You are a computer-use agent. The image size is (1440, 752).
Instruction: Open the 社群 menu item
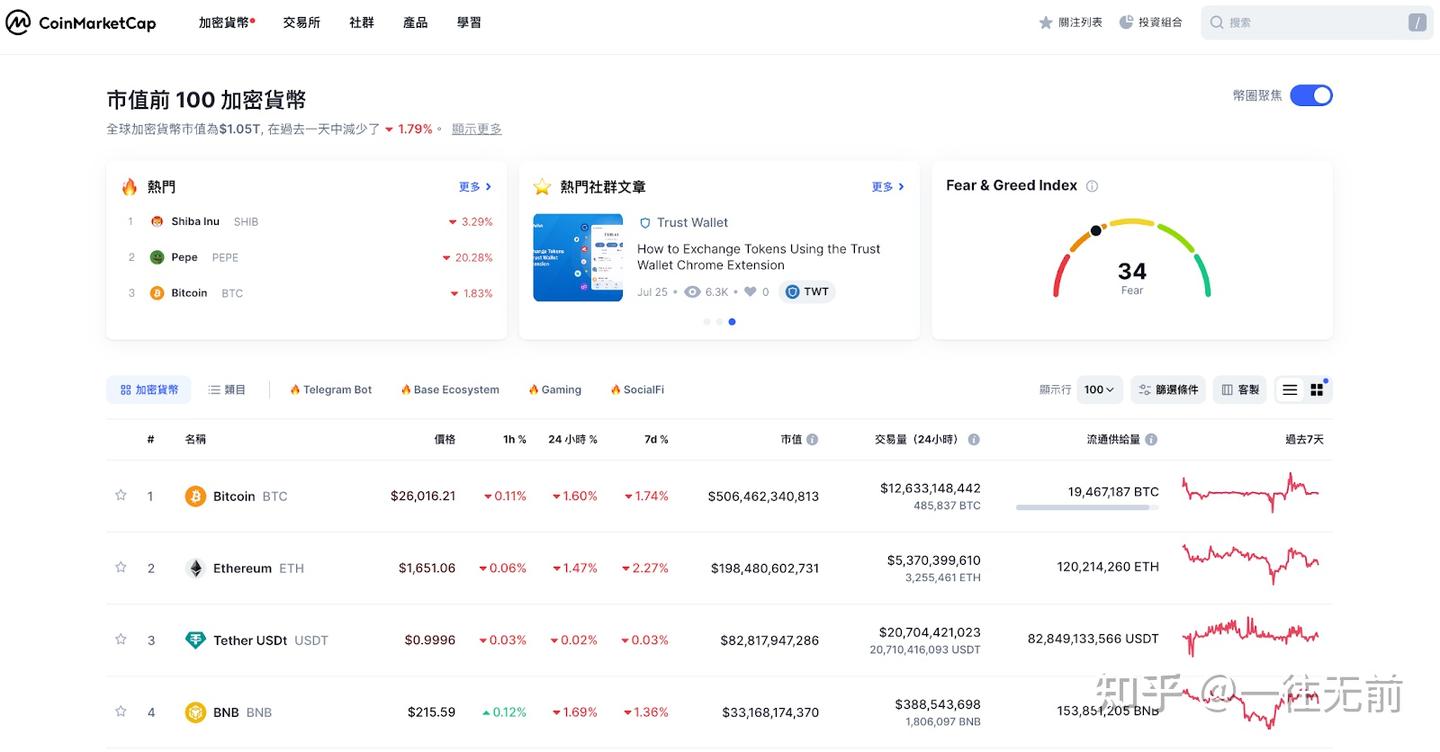coord(361,22)
